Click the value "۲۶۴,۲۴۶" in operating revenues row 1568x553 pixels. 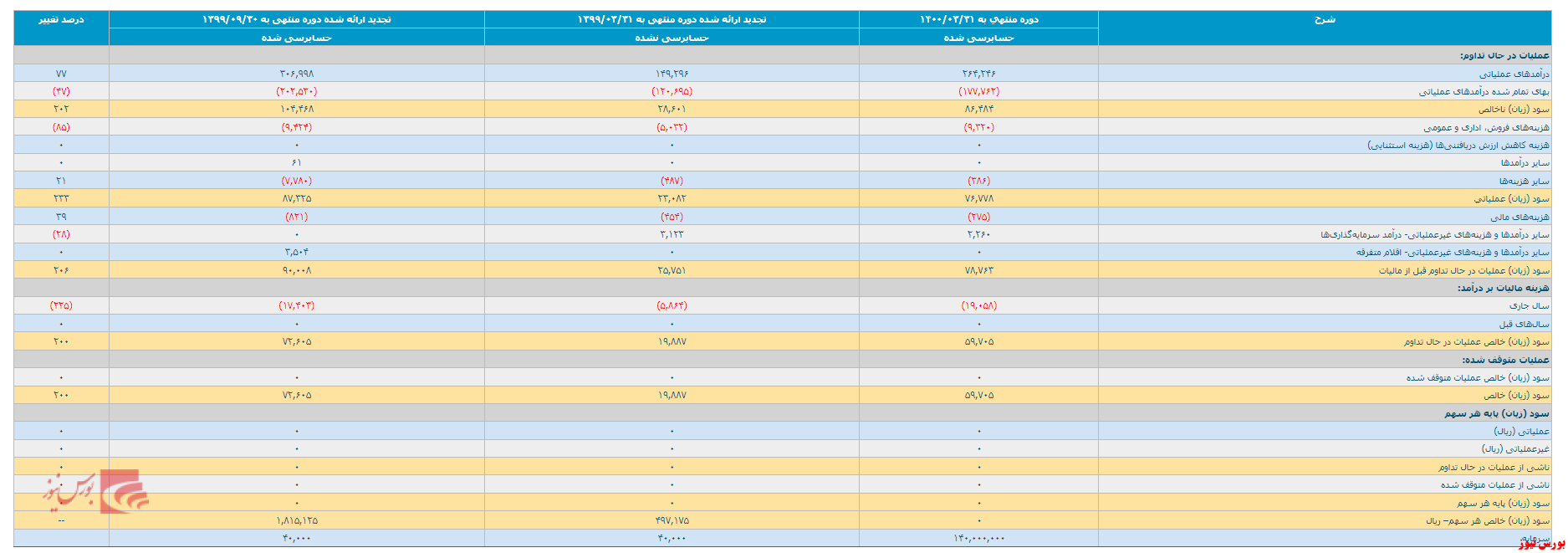(979, 74)
